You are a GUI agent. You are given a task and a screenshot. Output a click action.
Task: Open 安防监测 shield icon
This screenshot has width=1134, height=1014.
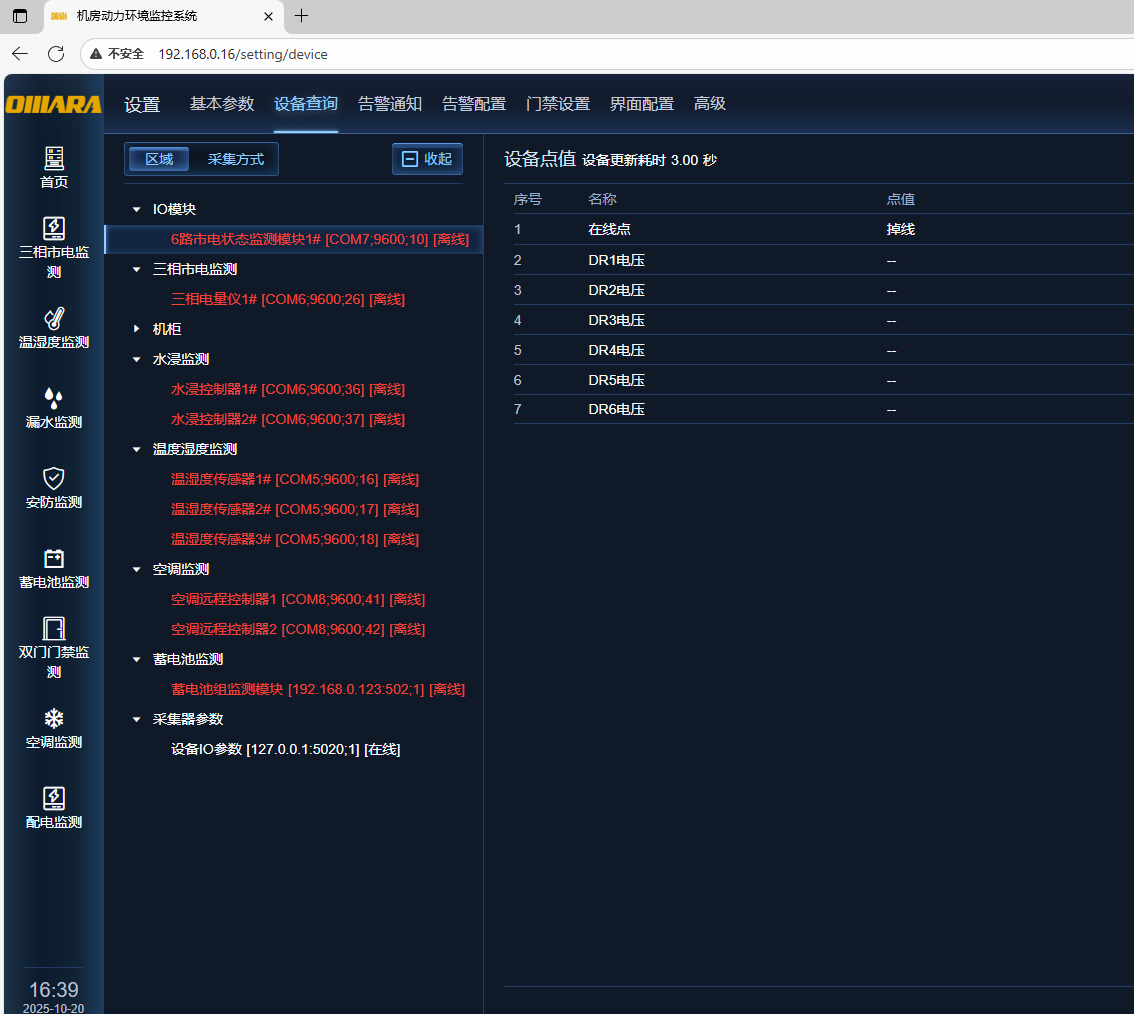click(x=54, y=479)
